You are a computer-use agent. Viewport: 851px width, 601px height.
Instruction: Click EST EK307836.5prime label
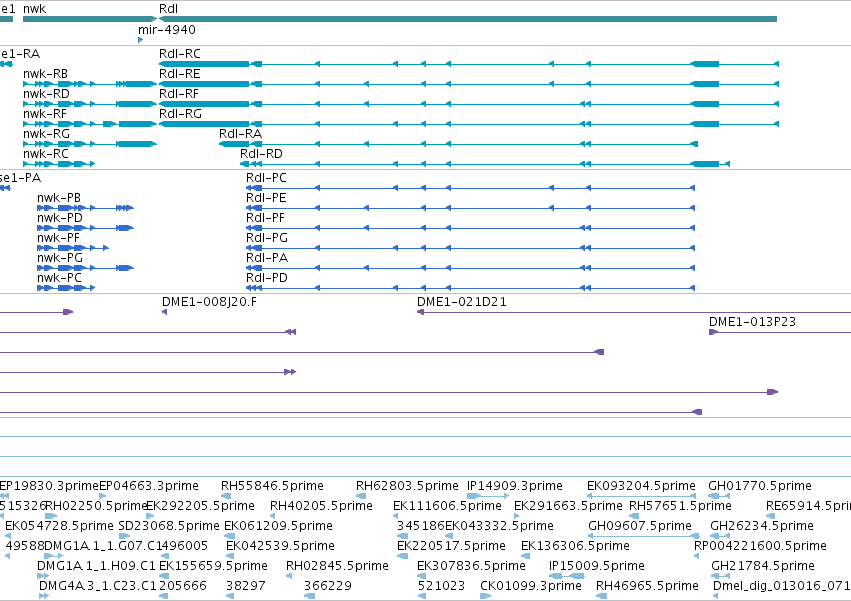(471, 566)
